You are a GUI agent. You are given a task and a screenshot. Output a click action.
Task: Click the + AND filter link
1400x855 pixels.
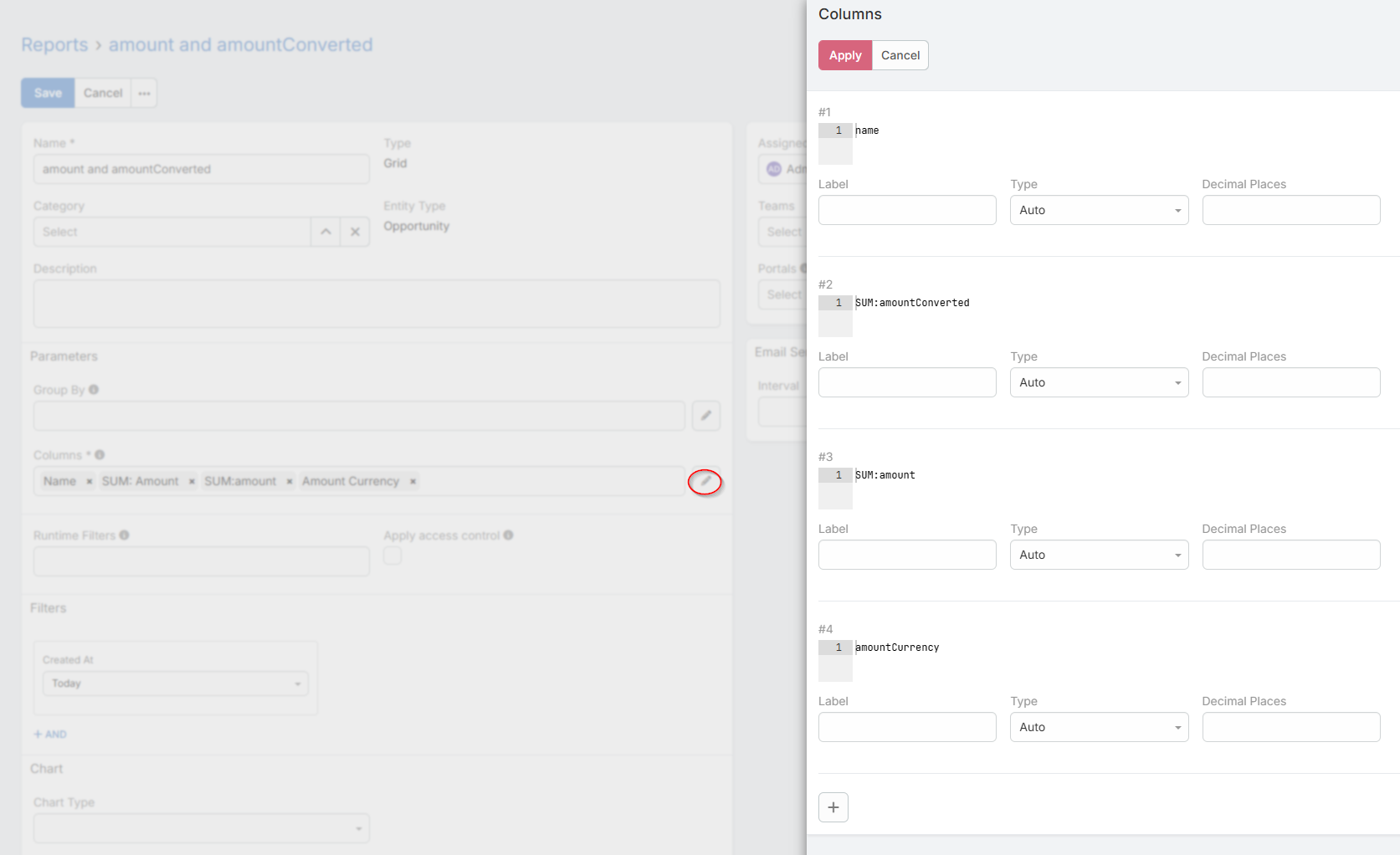[50, 735]
